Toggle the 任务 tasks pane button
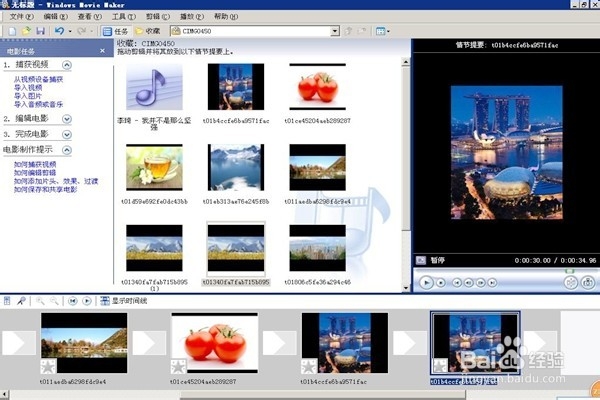 click(x=116, y=31)
